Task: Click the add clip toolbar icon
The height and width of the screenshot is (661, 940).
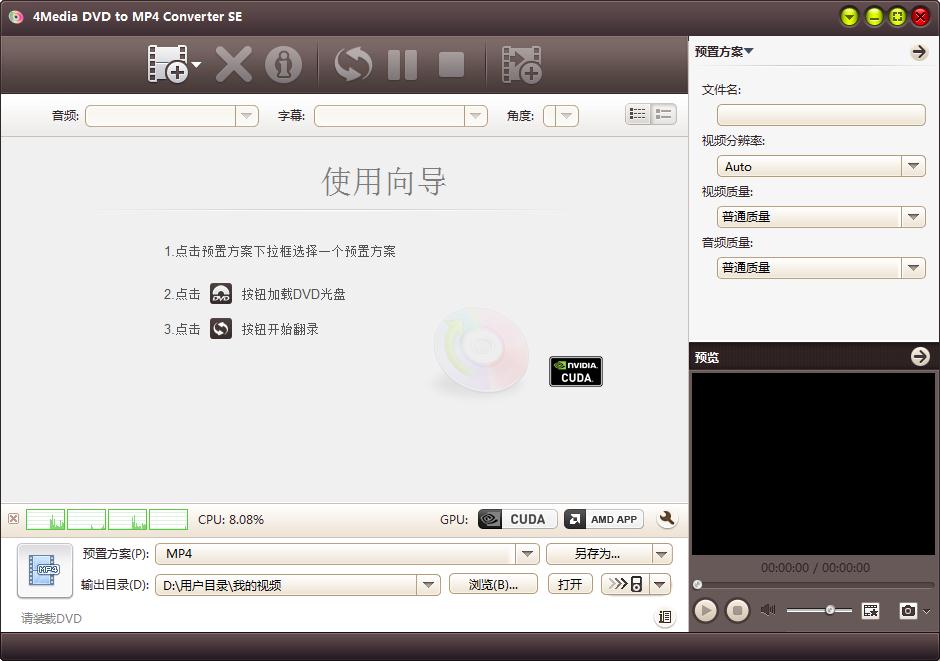Action: pyautogui.click(x=521, y=64)
